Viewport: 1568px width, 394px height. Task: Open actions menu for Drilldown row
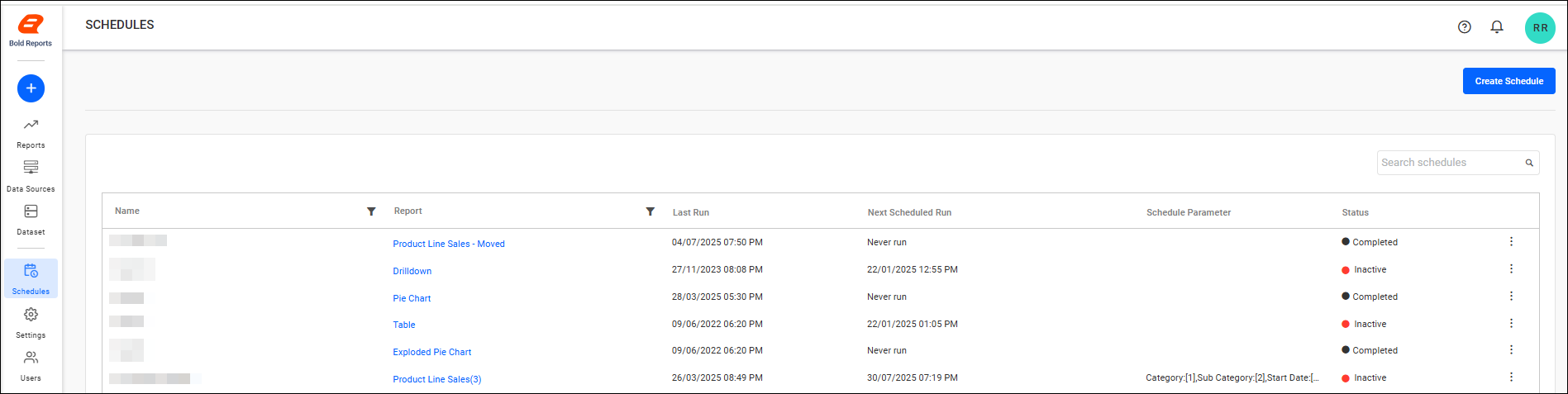pyautogui.click(x=1511, y=268)
